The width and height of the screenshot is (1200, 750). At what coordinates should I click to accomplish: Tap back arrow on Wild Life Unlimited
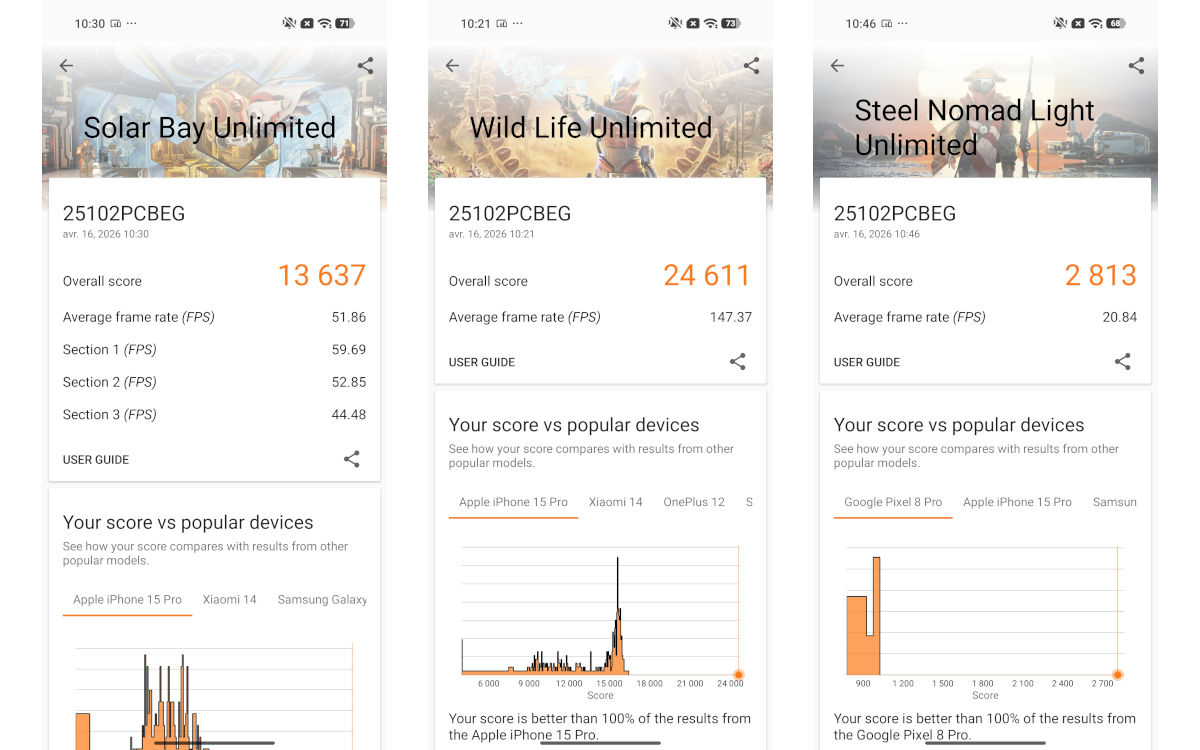point(452,66)
